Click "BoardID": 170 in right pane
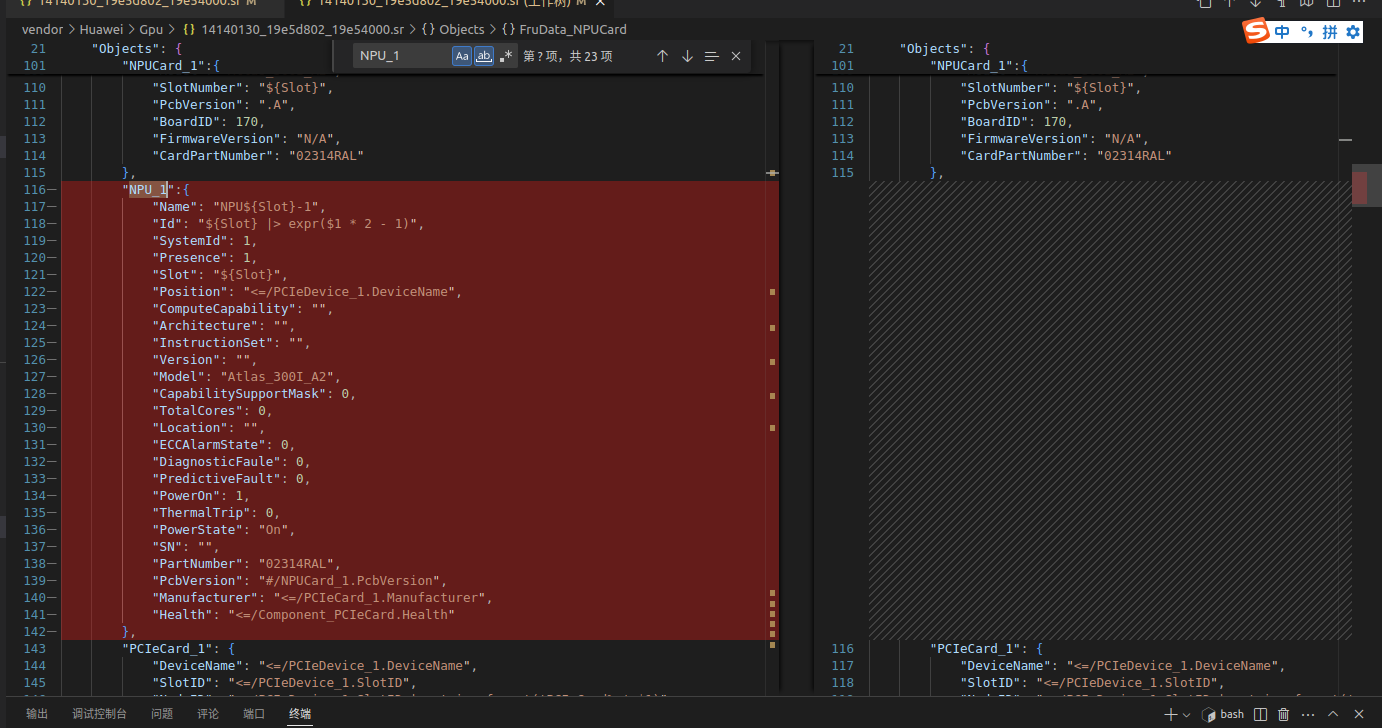 [x=1017, y=121]
